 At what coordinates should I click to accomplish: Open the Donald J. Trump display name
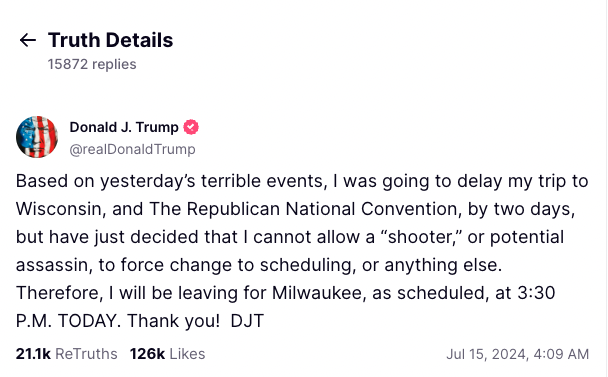pyautogui.click(x=124, y=127)
